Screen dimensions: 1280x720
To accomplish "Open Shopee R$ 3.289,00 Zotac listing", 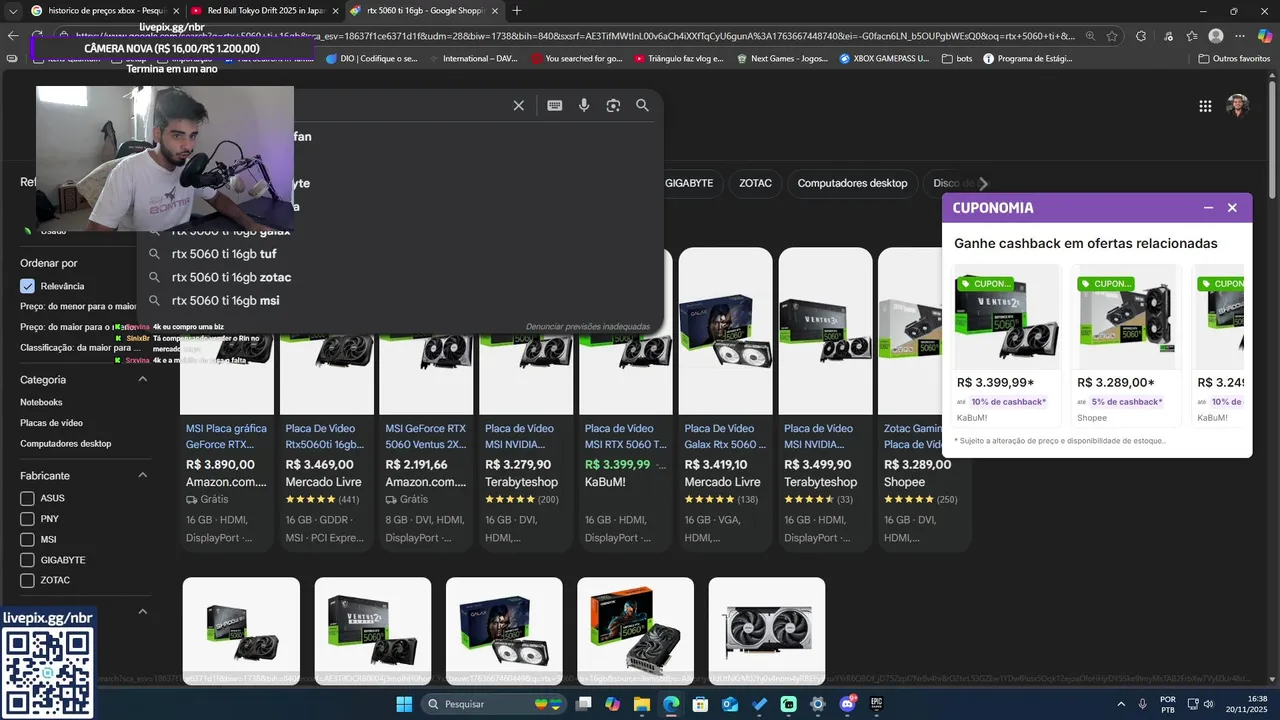I will tap(925, 400).
